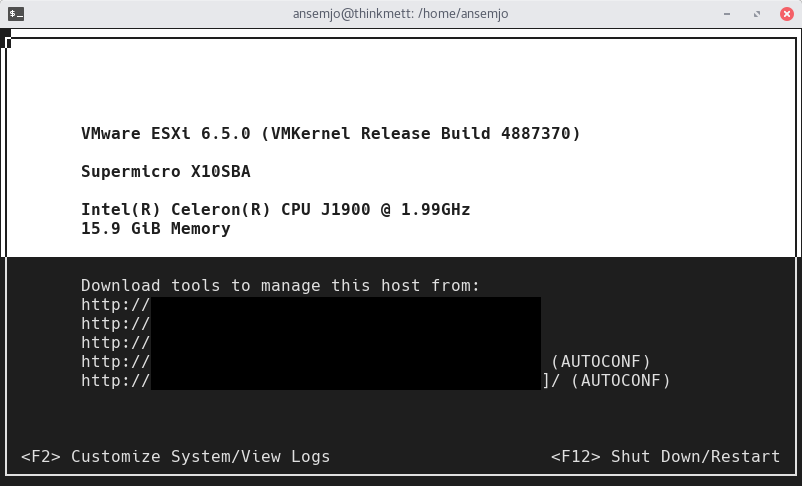Click the Supermicro X10SBA hardware line
Image resolution: width=802 pixels, height=486 pixels.
coord(165,171)
